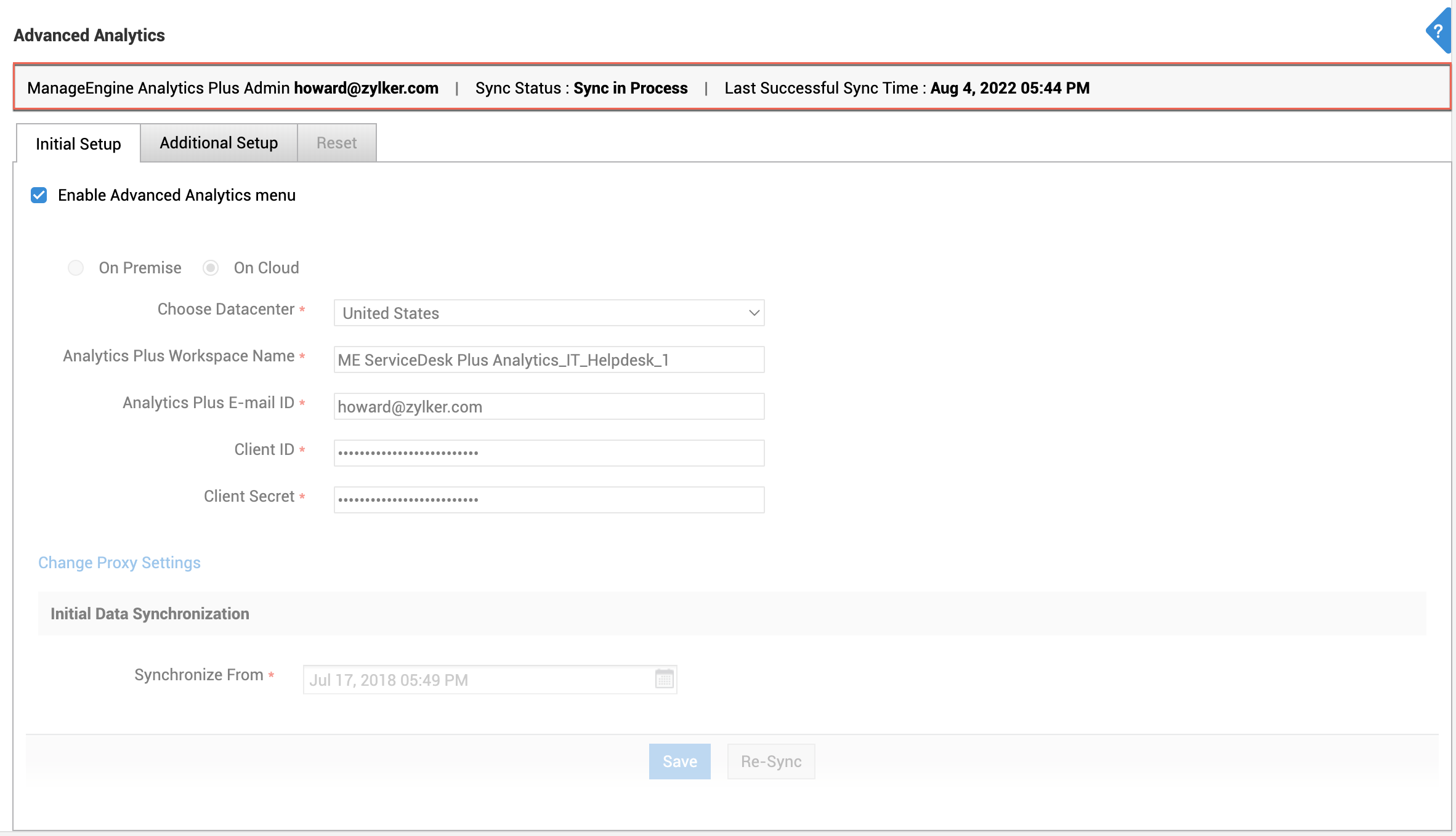The image size is (1456, 836).
Task: Click into the Client Secret field
Action: [548, 500]
